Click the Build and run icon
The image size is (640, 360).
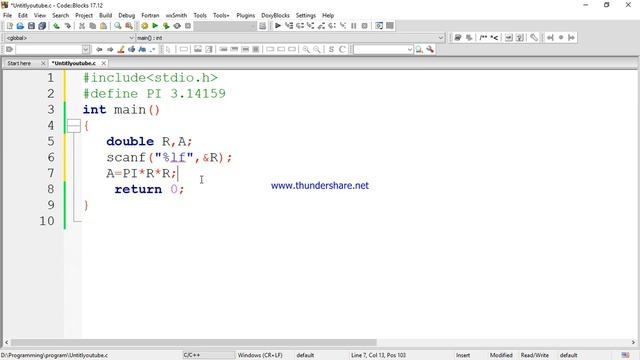(166, 26)
